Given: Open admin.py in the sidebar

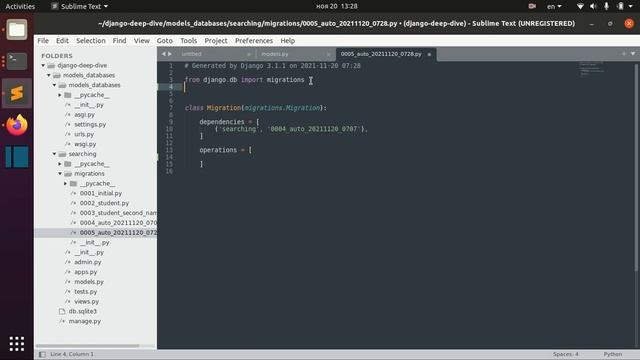Looking at the screenshot, I should coord(87,262).
